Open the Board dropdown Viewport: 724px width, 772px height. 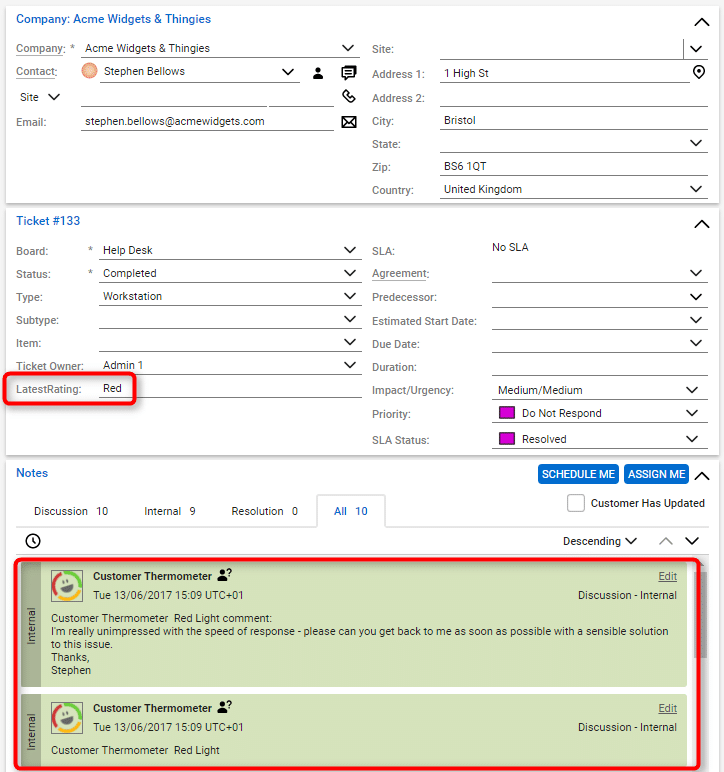pos(350,250)
